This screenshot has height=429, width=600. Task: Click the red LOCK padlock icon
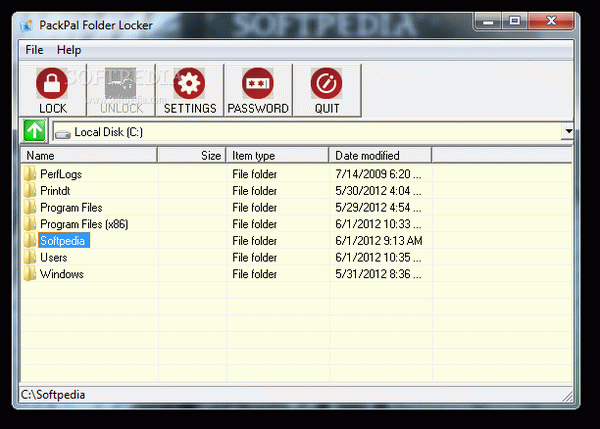coord(52,83)
